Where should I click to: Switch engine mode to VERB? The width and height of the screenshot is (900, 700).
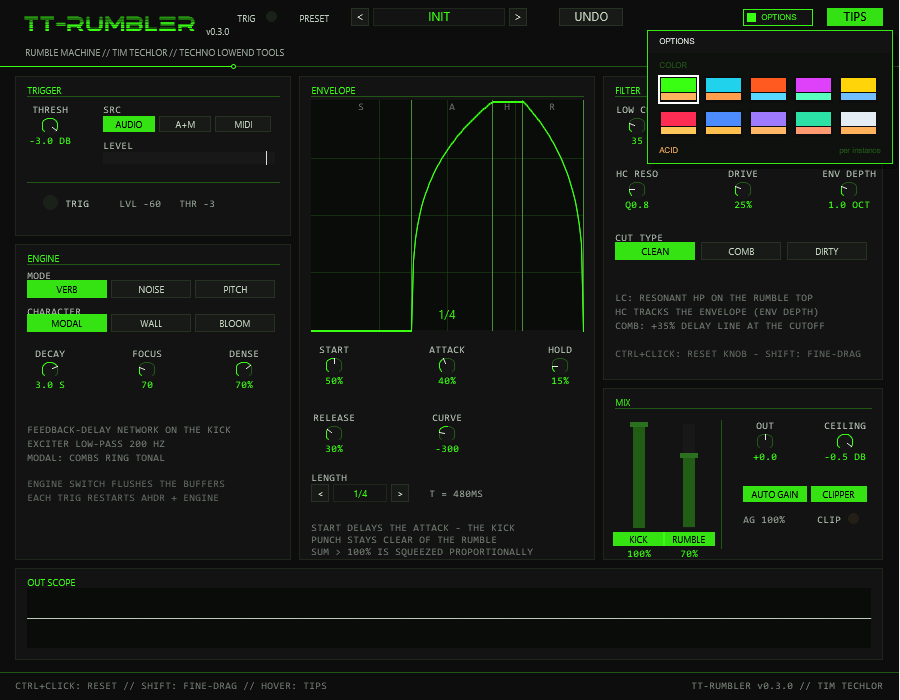[x=67, y=289]
